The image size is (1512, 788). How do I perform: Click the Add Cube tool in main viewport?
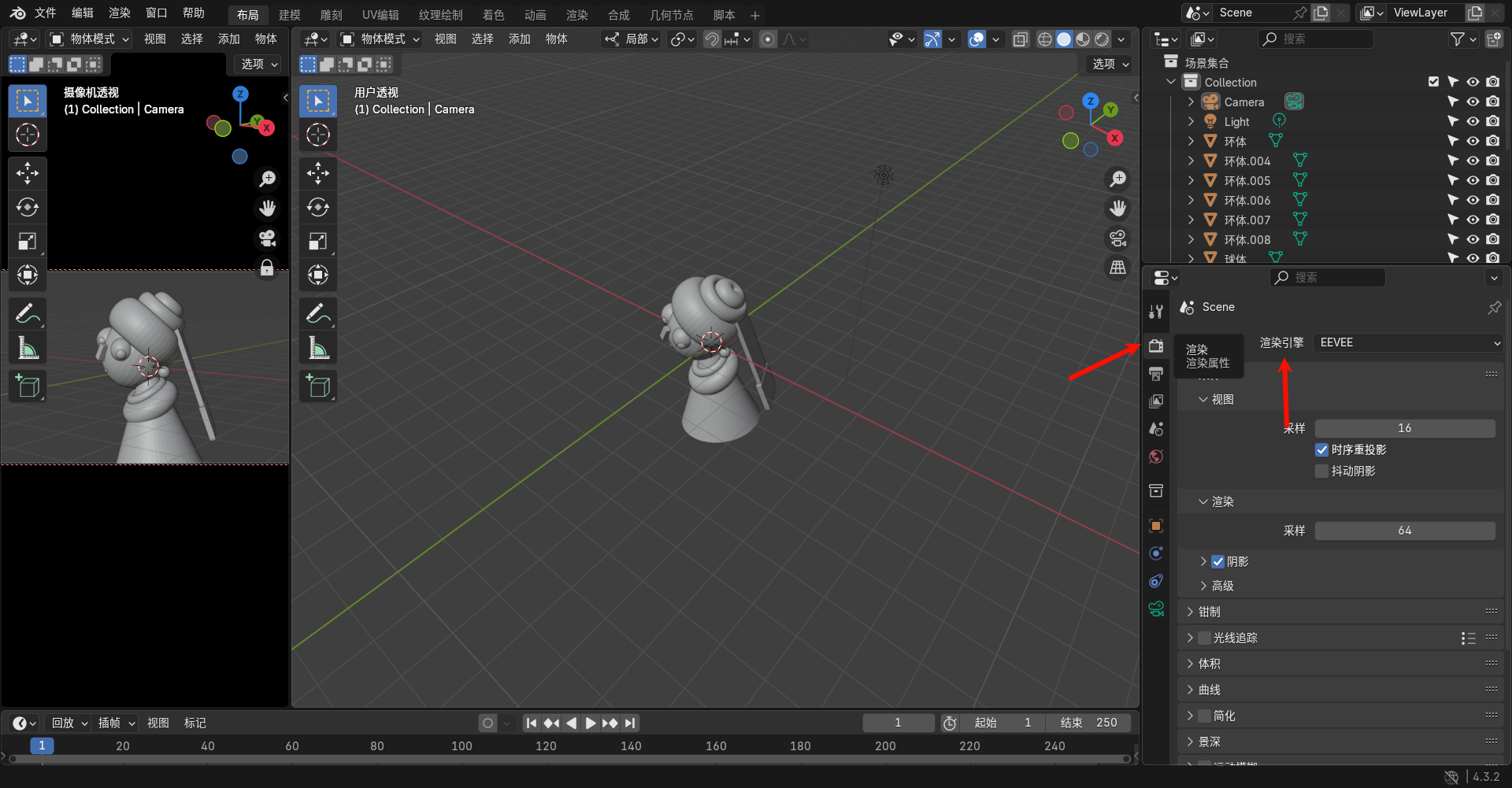click(x=318, y=386)
